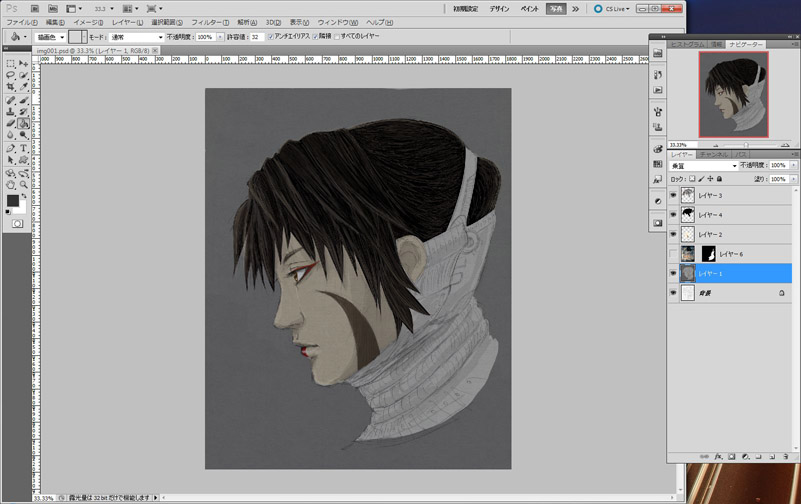Enable the すべてのレイヤー checkbox
The width and height of the screenshot is (801, 504).
coord(337,37)
